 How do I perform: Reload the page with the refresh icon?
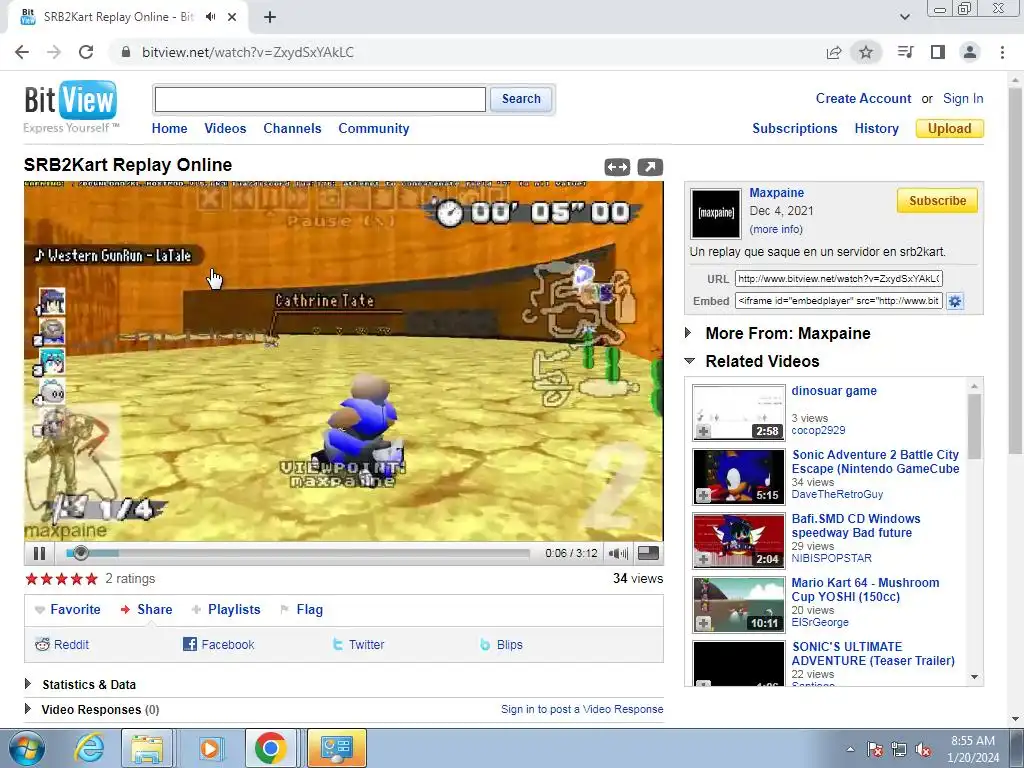86,52
